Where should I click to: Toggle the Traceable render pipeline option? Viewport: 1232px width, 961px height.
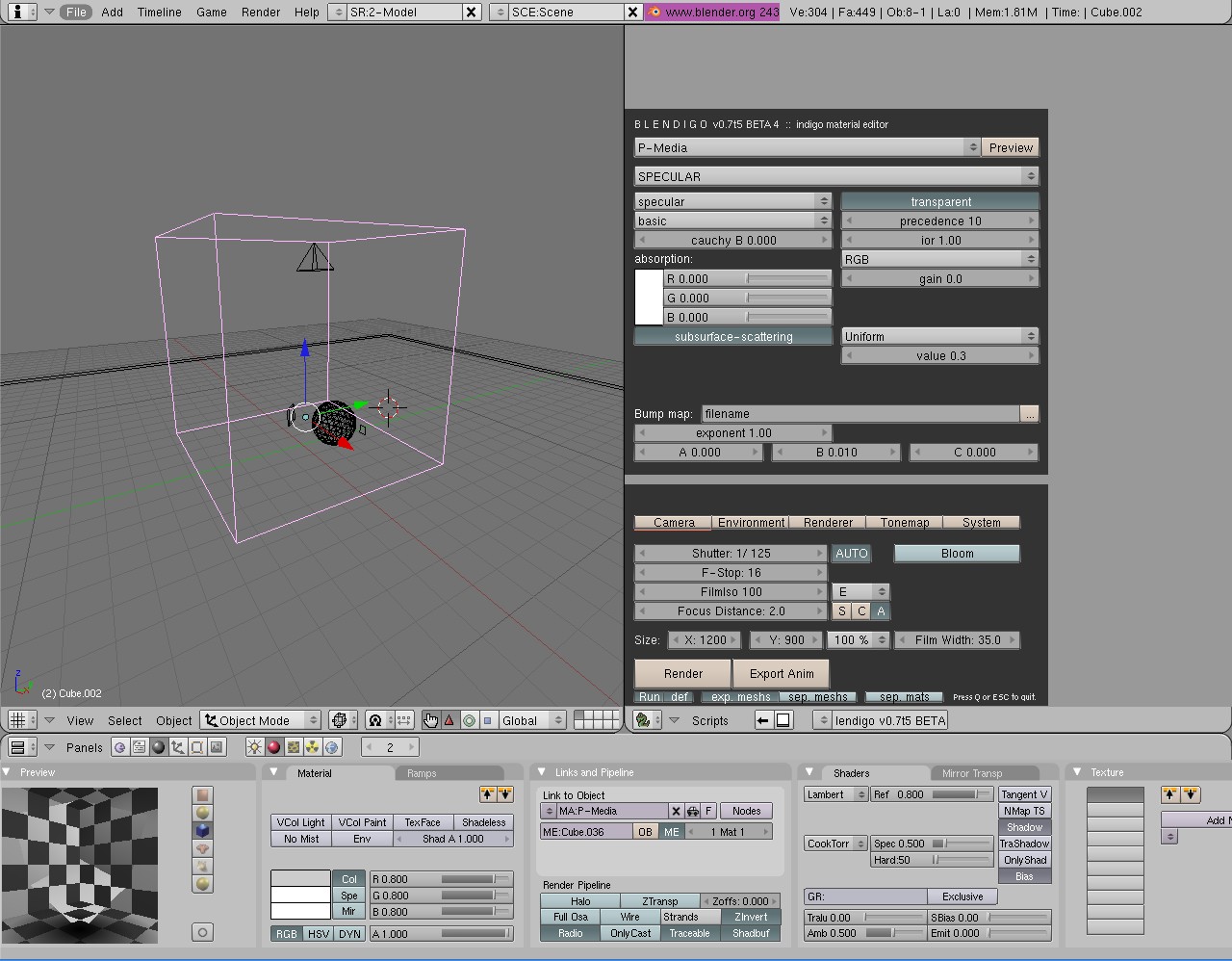689,933
